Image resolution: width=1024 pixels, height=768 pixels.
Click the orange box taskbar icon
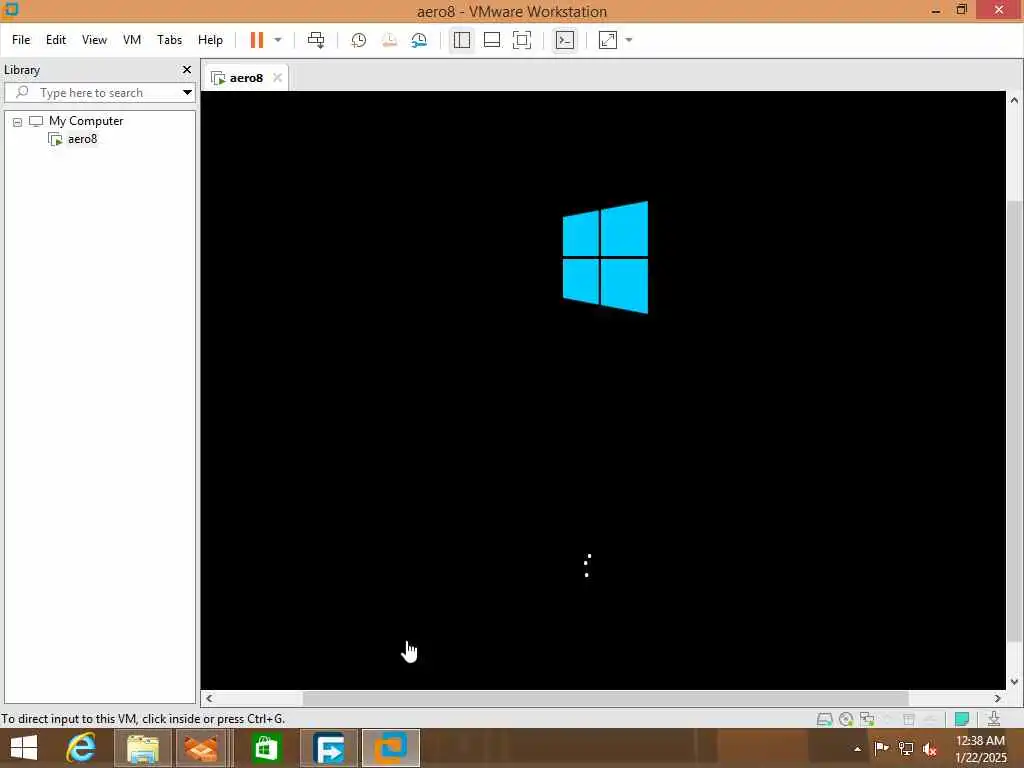pos(201,748)
